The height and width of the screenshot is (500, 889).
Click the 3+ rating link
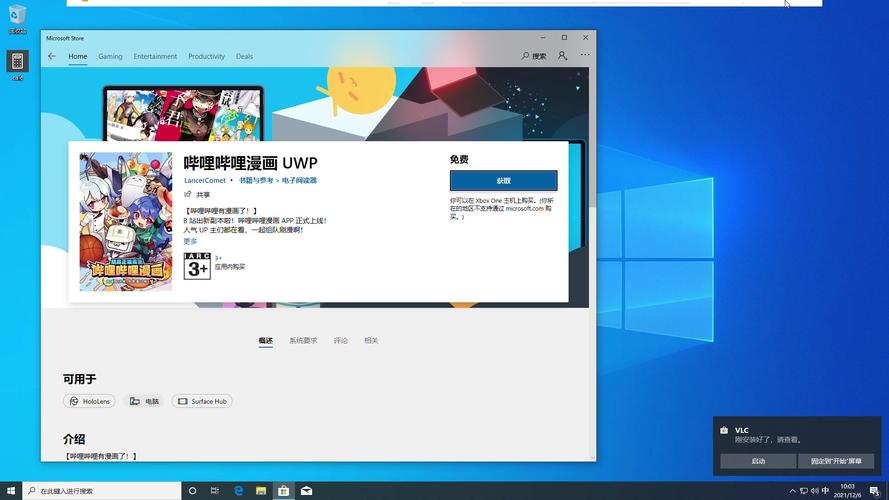tap(218, 258)
